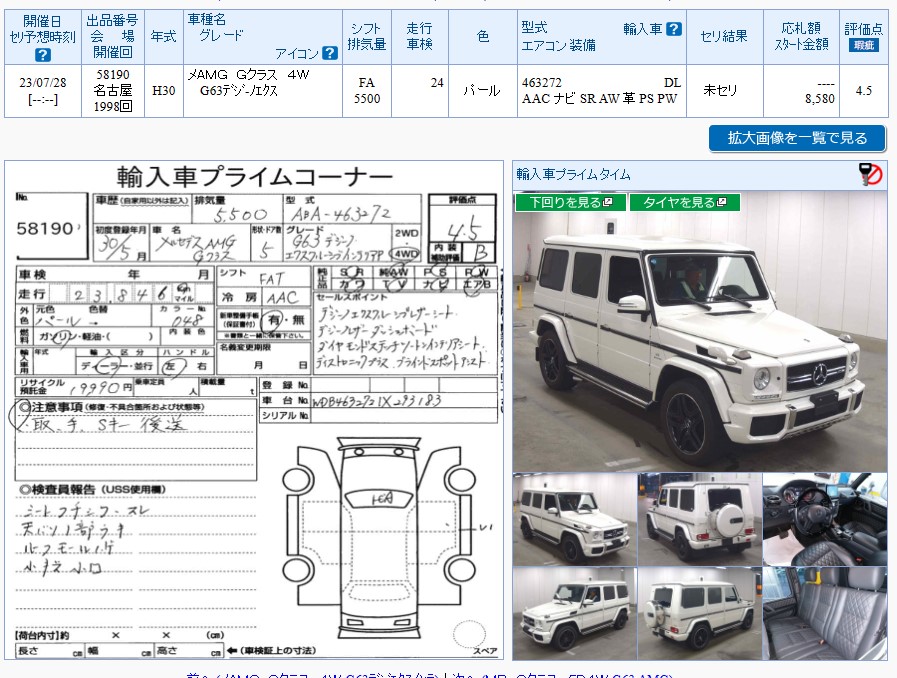Click help icon under セリ予想時刻 header
Viewport: 897px width, 678px height.
pos(43,55)
